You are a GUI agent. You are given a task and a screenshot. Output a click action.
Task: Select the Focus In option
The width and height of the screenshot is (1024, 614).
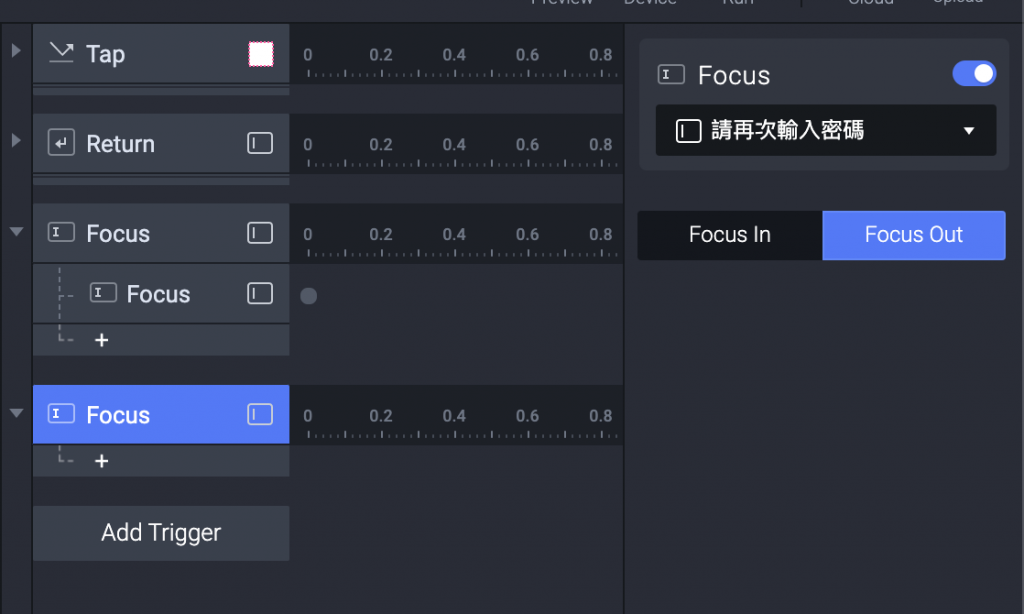pyautogui.click(x=730, y=235)
